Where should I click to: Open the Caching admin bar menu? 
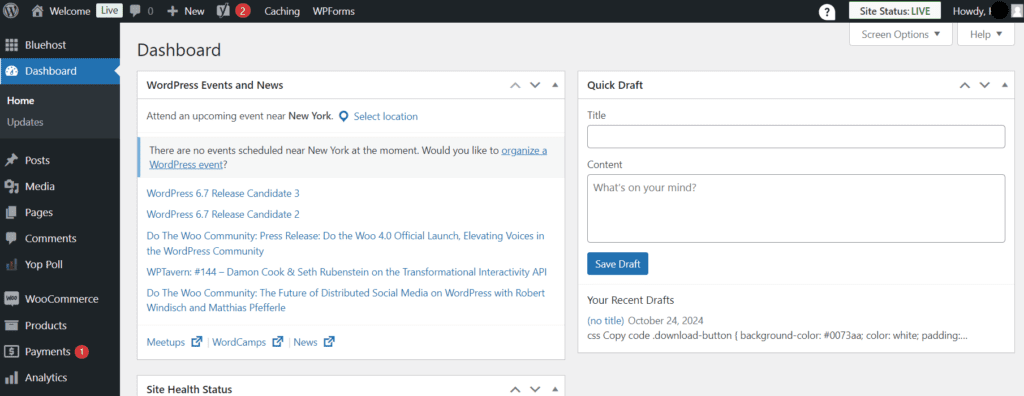point(282,11)
